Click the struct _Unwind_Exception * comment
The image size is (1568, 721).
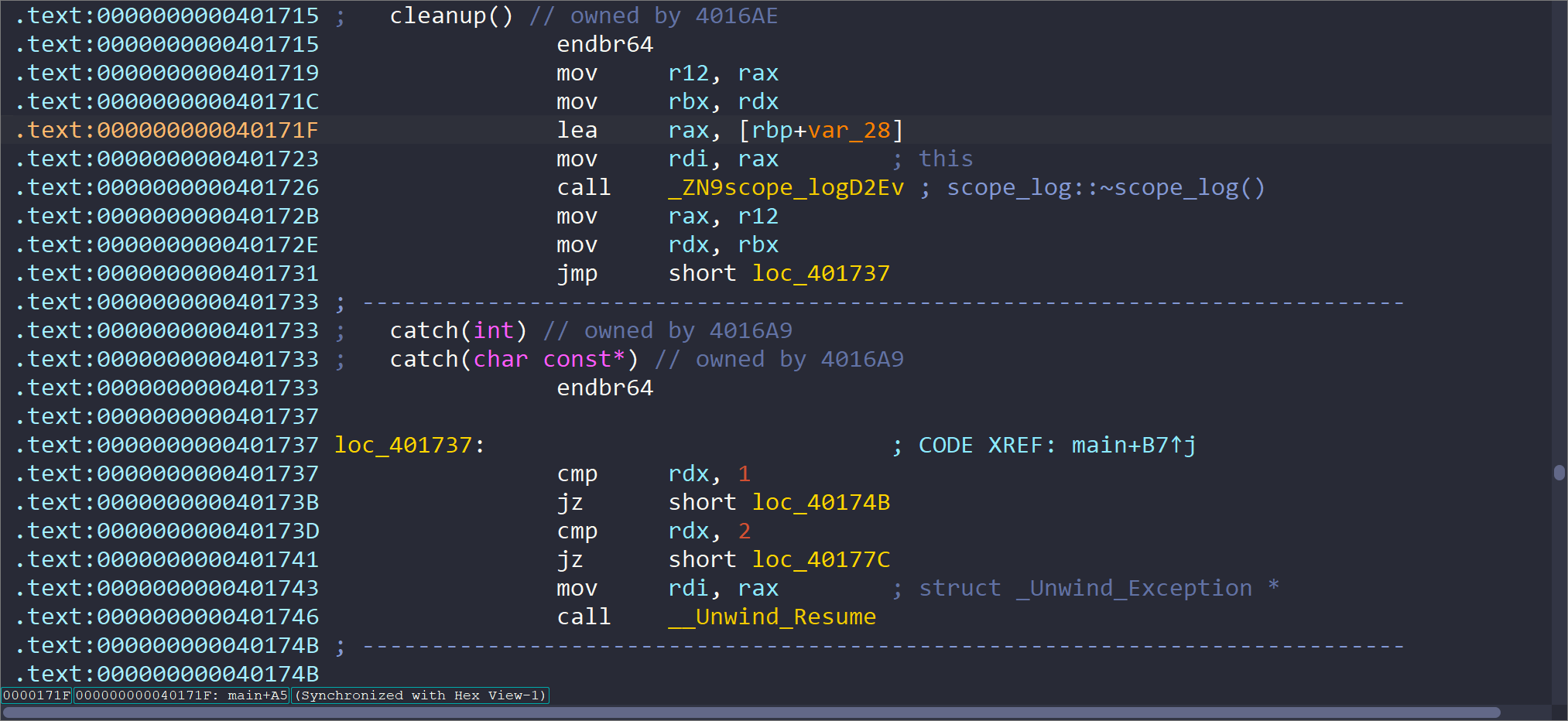click(x=1086, y=588)
